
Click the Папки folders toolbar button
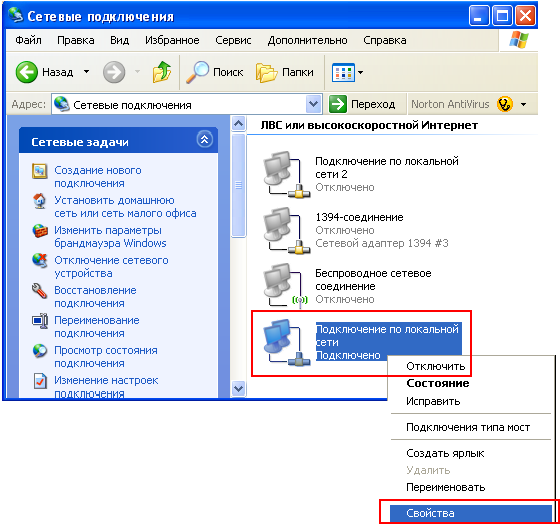(285, 73)
